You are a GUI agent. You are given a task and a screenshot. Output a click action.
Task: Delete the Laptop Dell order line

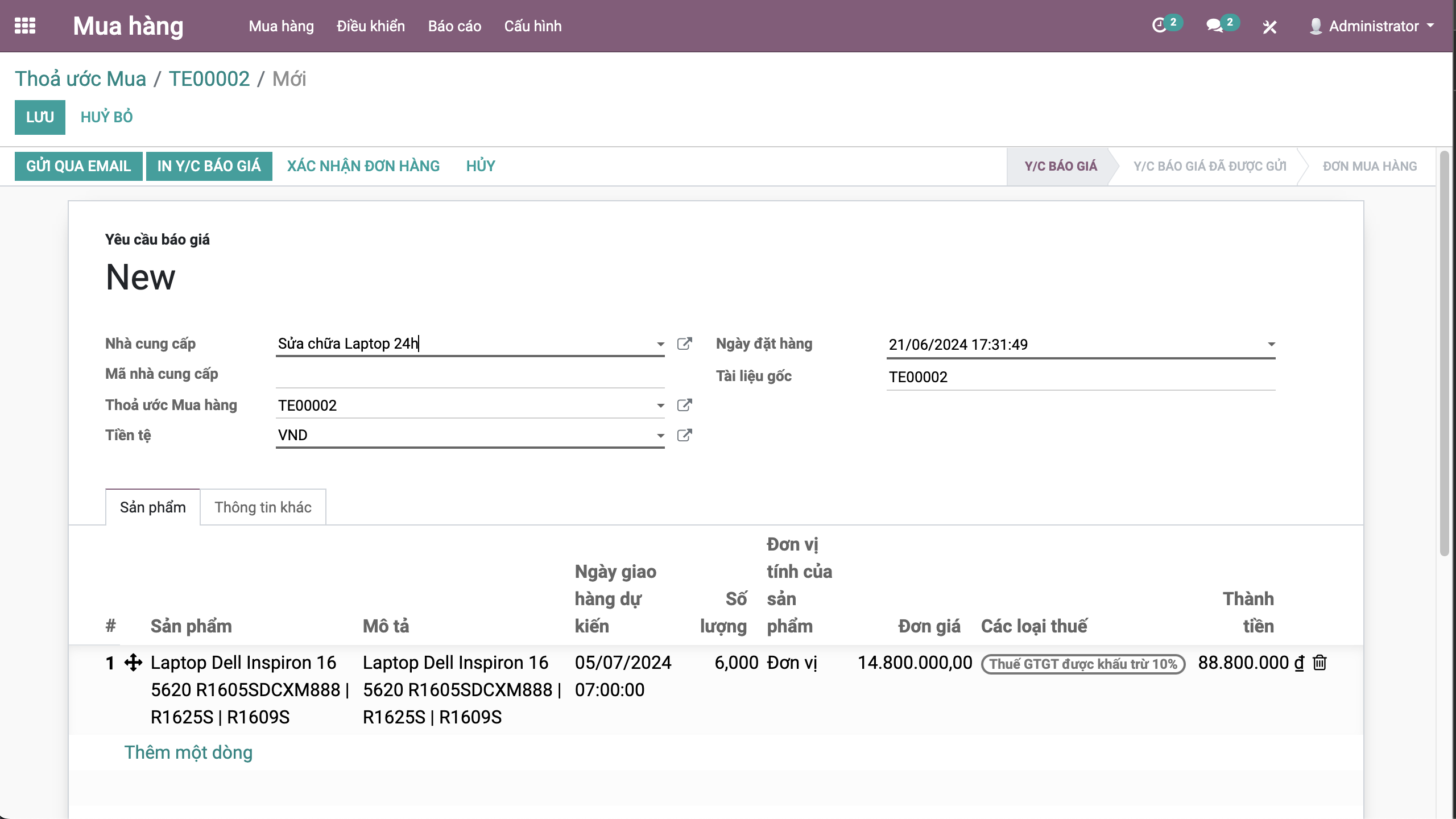[1319, 663]
